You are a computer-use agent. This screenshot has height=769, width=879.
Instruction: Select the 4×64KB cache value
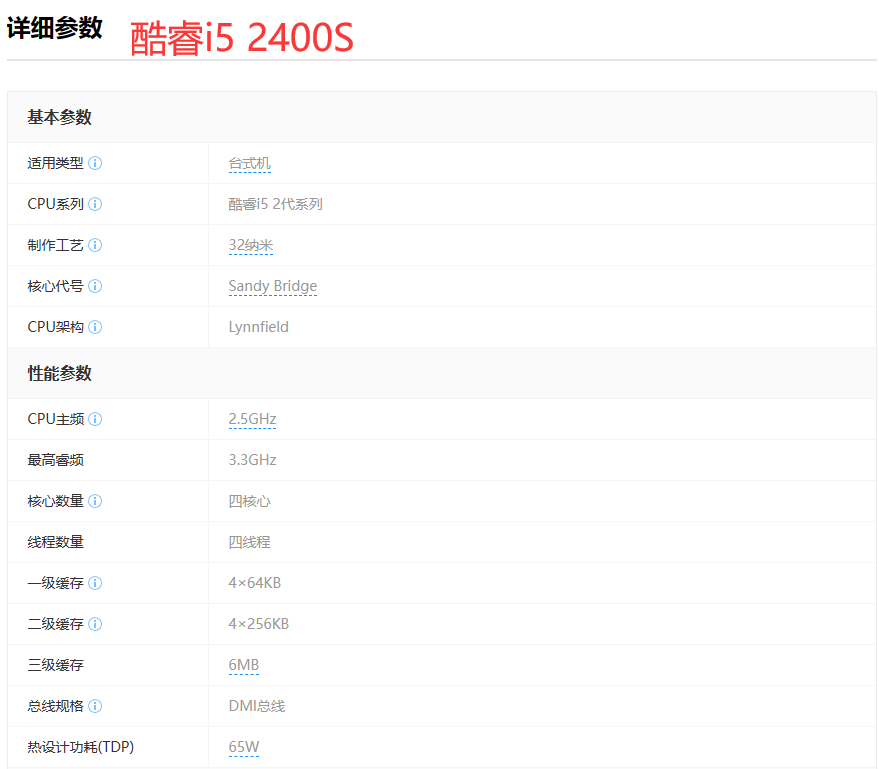point(255,583)
